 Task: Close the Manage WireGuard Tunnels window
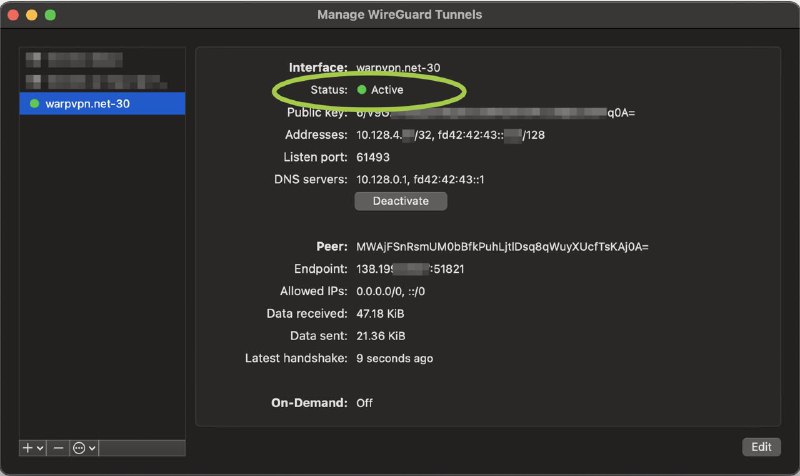click(14, 15)
